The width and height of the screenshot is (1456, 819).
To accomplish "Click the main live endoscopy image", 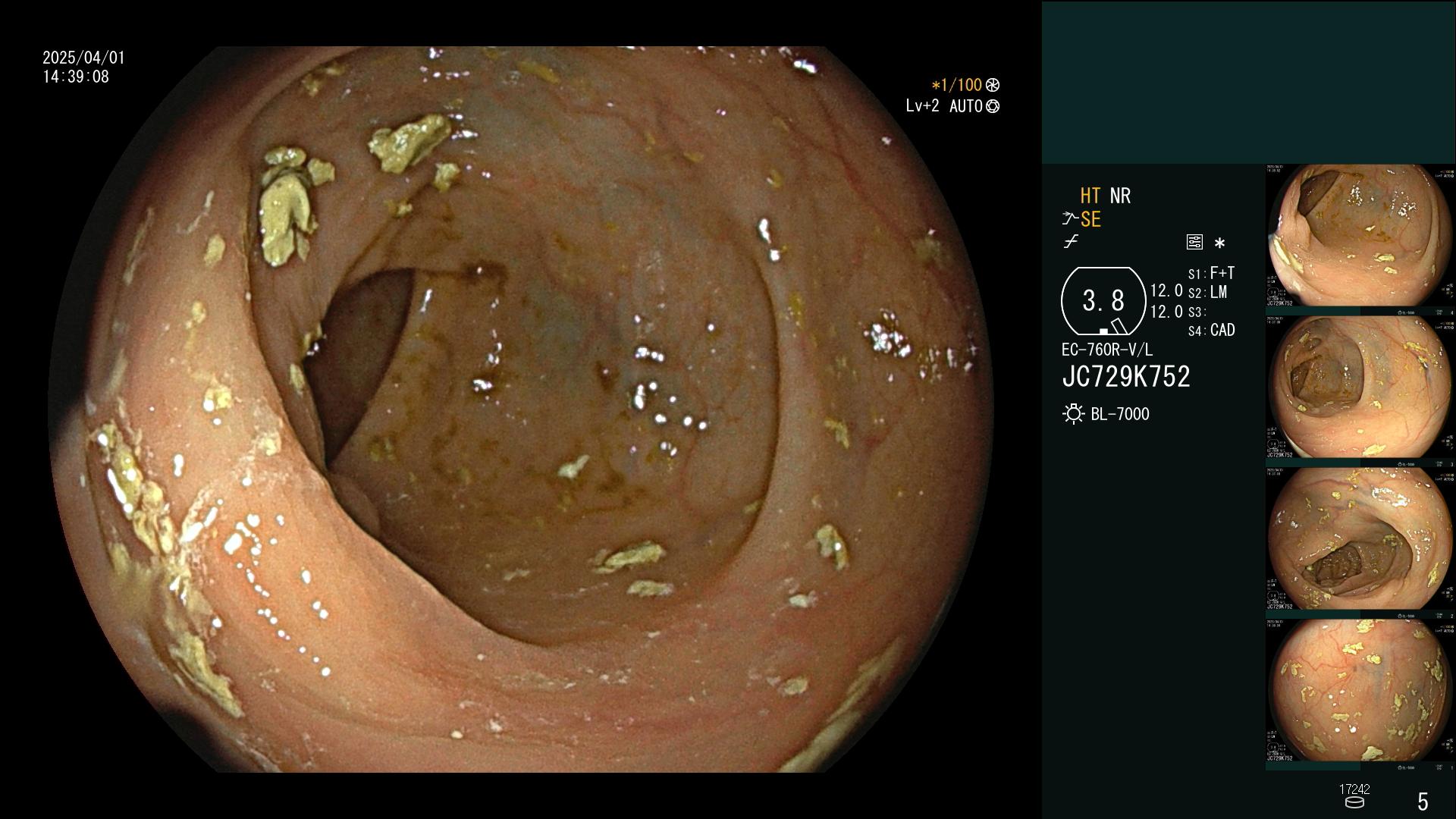I will tap(521, 409).
